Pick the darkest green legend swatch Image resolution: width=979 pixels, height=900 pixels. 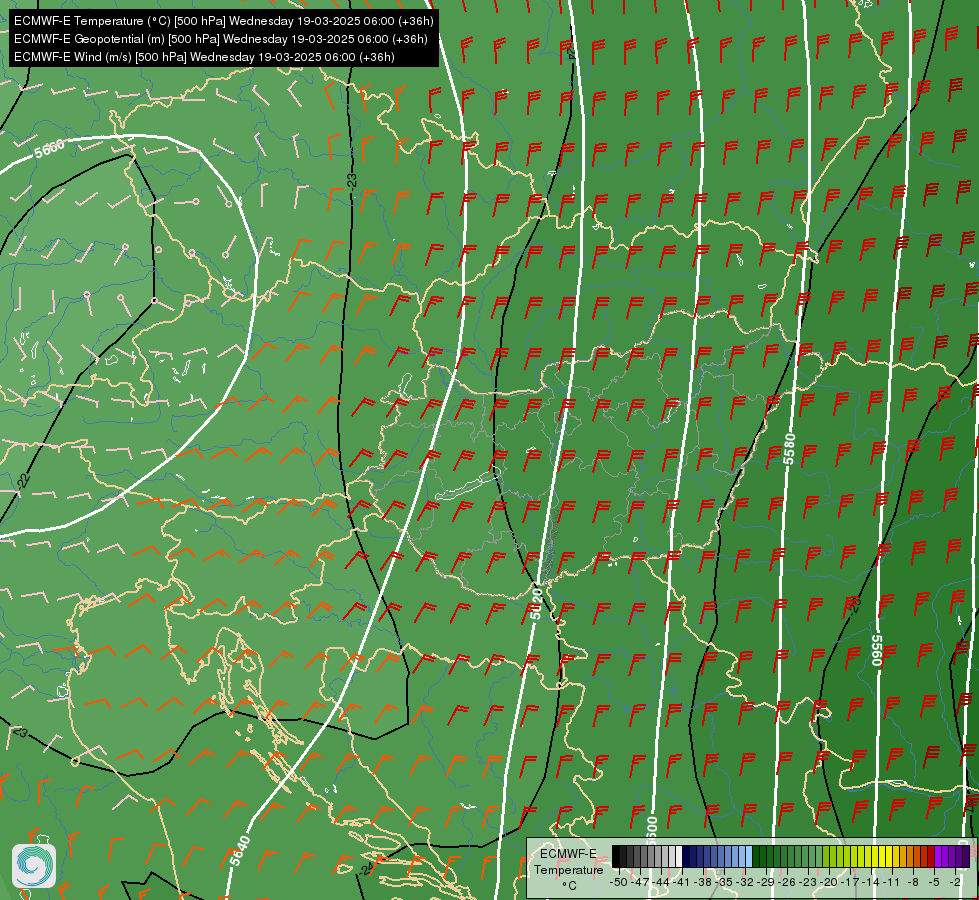click(x=756, y=856)
